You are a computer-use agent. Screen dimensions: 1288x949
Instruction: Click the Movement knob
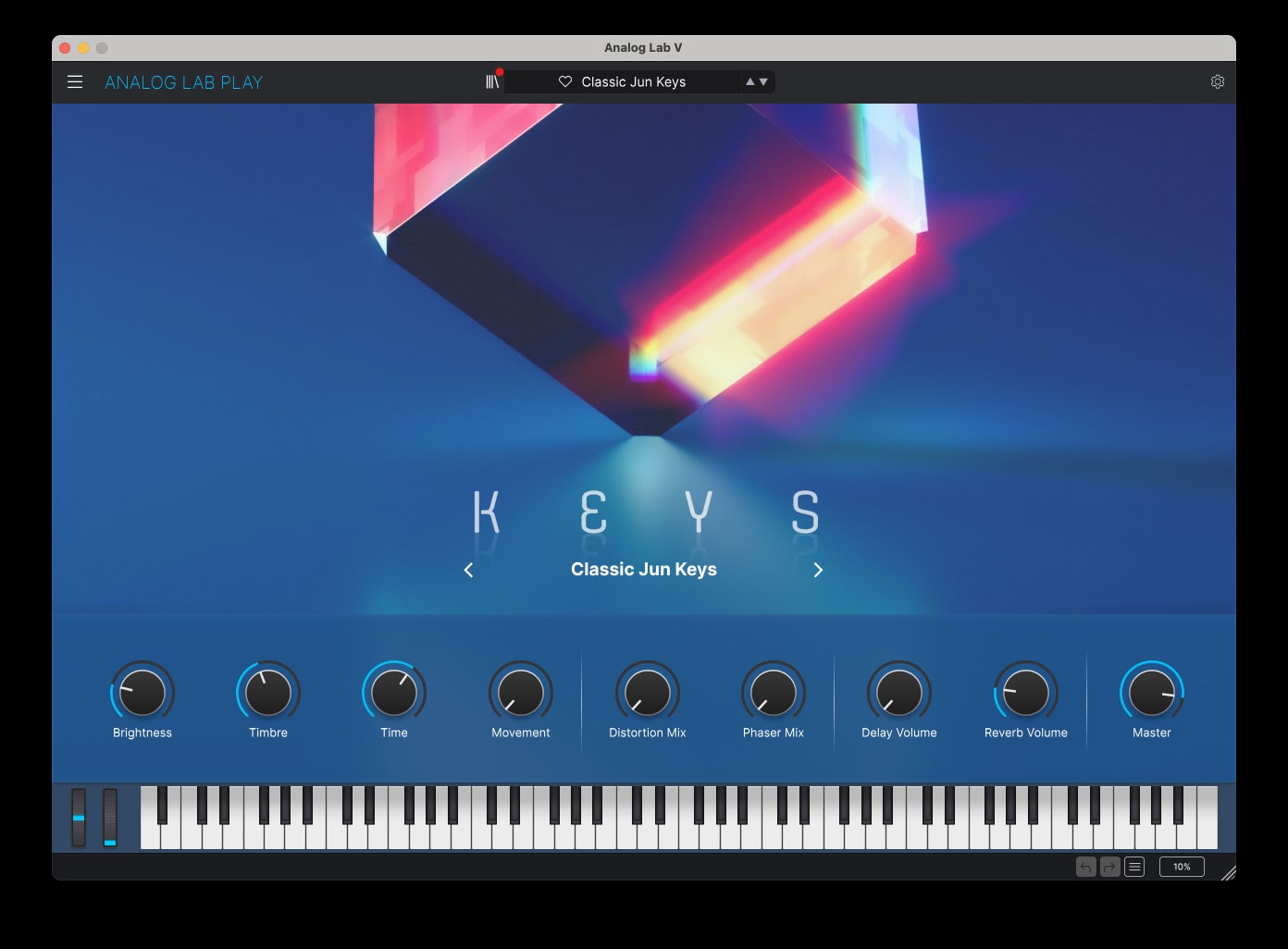pyautogui.click(x=521, y=692)
